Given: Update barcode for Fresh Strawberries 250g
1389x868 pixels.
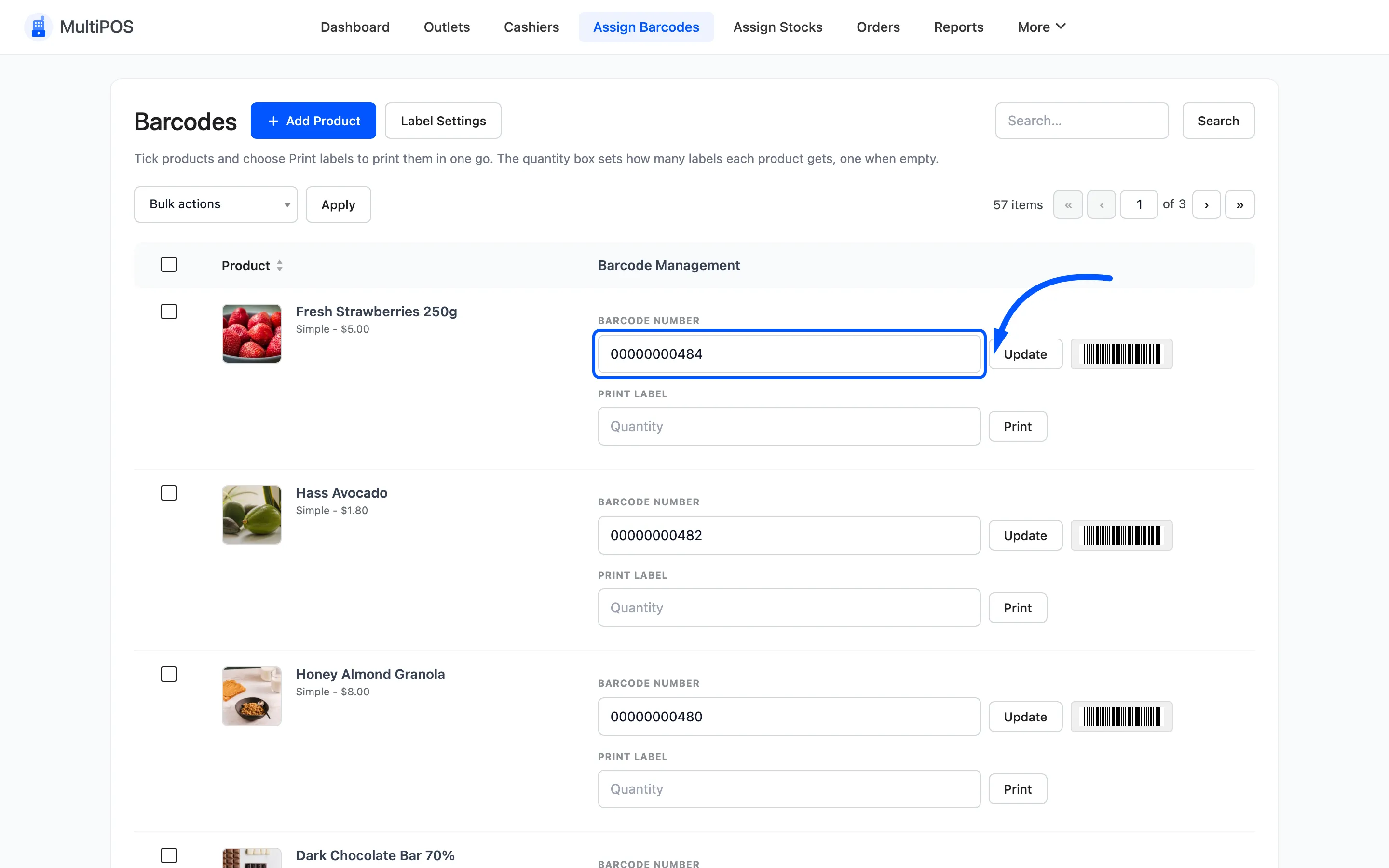Looking at the screenshot, I should point(1025,354).
